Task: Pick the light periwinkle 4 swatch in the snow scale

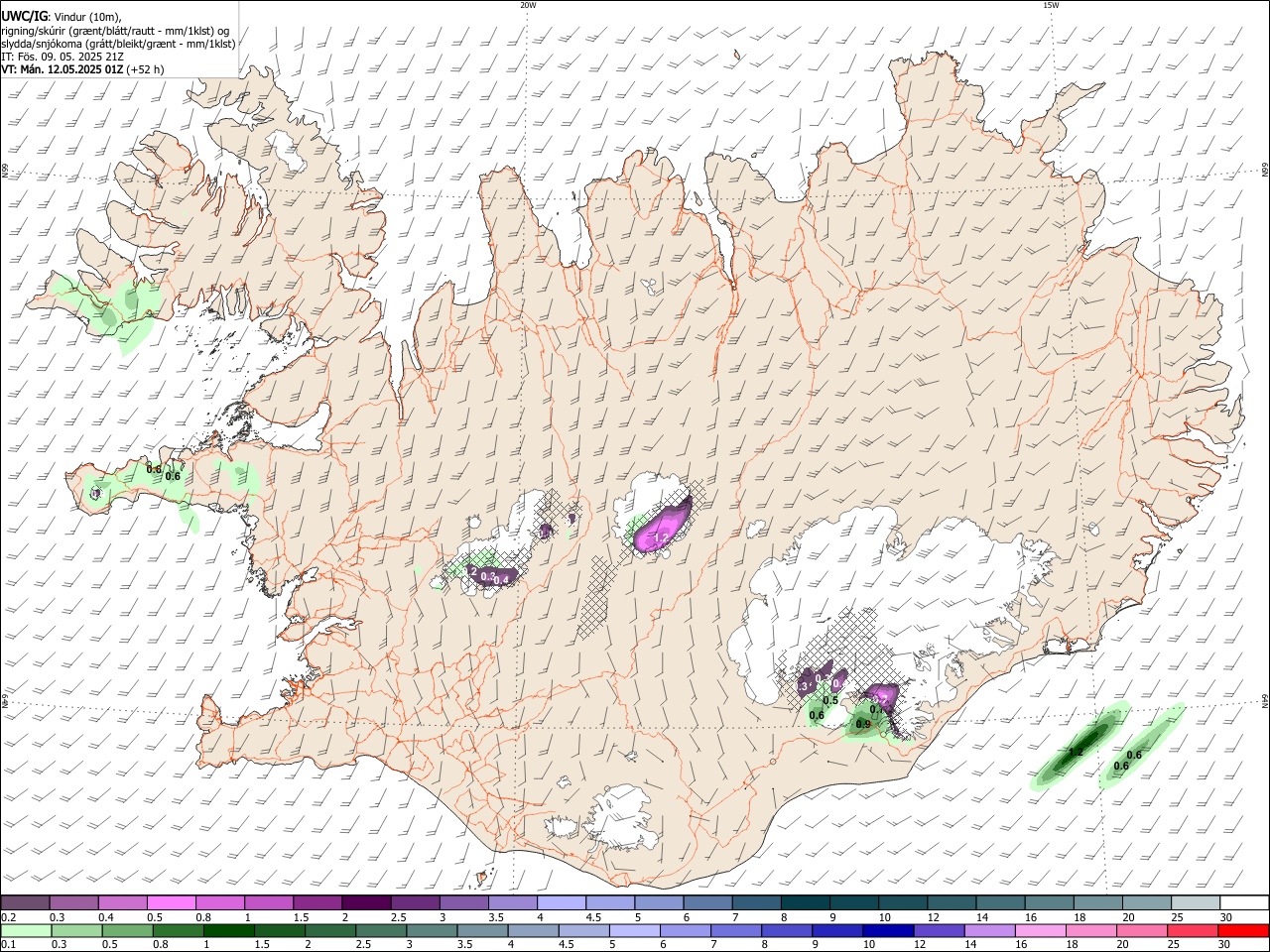Action: (x=562, y=902)
